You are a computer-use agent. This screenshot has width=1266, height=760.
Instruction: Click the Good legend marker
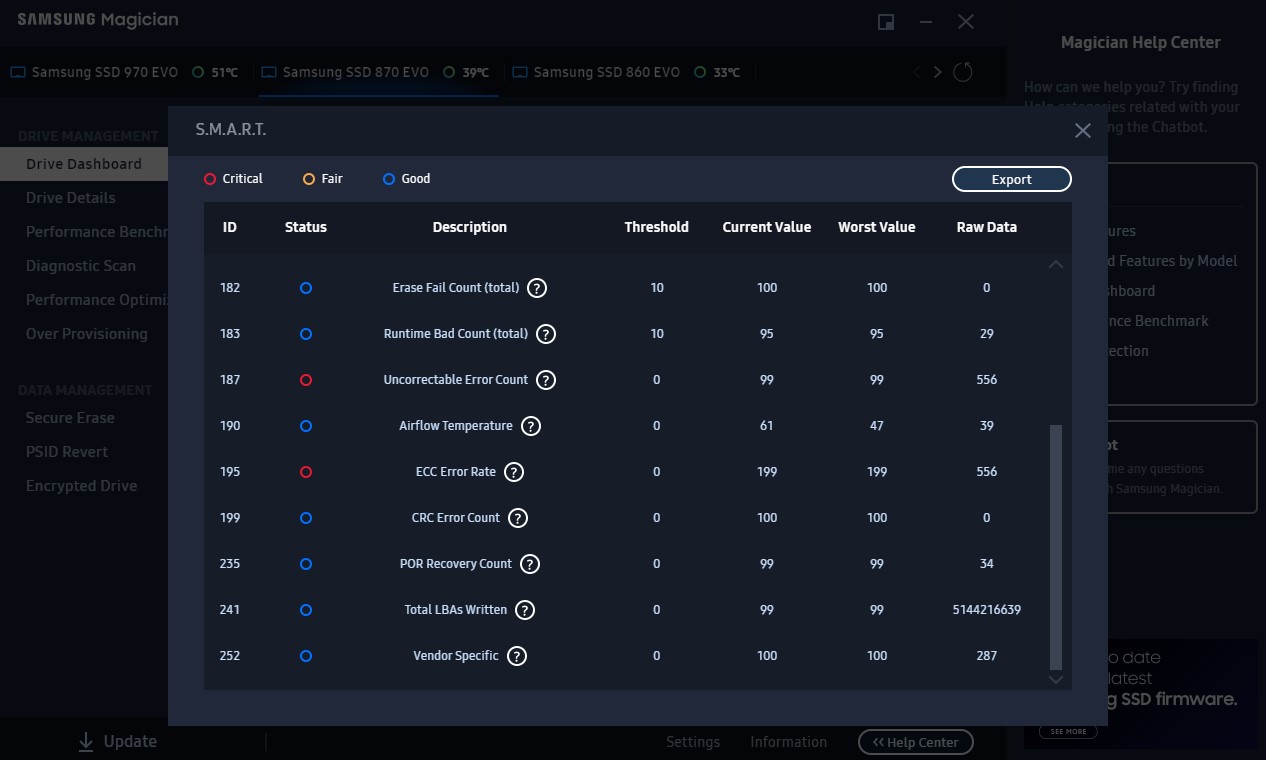(389, 179)
